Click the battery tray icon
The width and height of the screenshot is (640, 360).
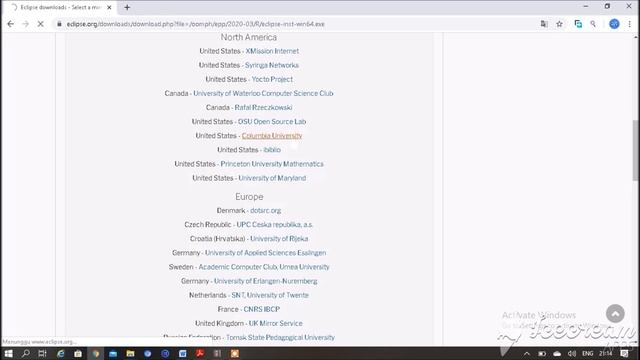click(x=542, y=353)
